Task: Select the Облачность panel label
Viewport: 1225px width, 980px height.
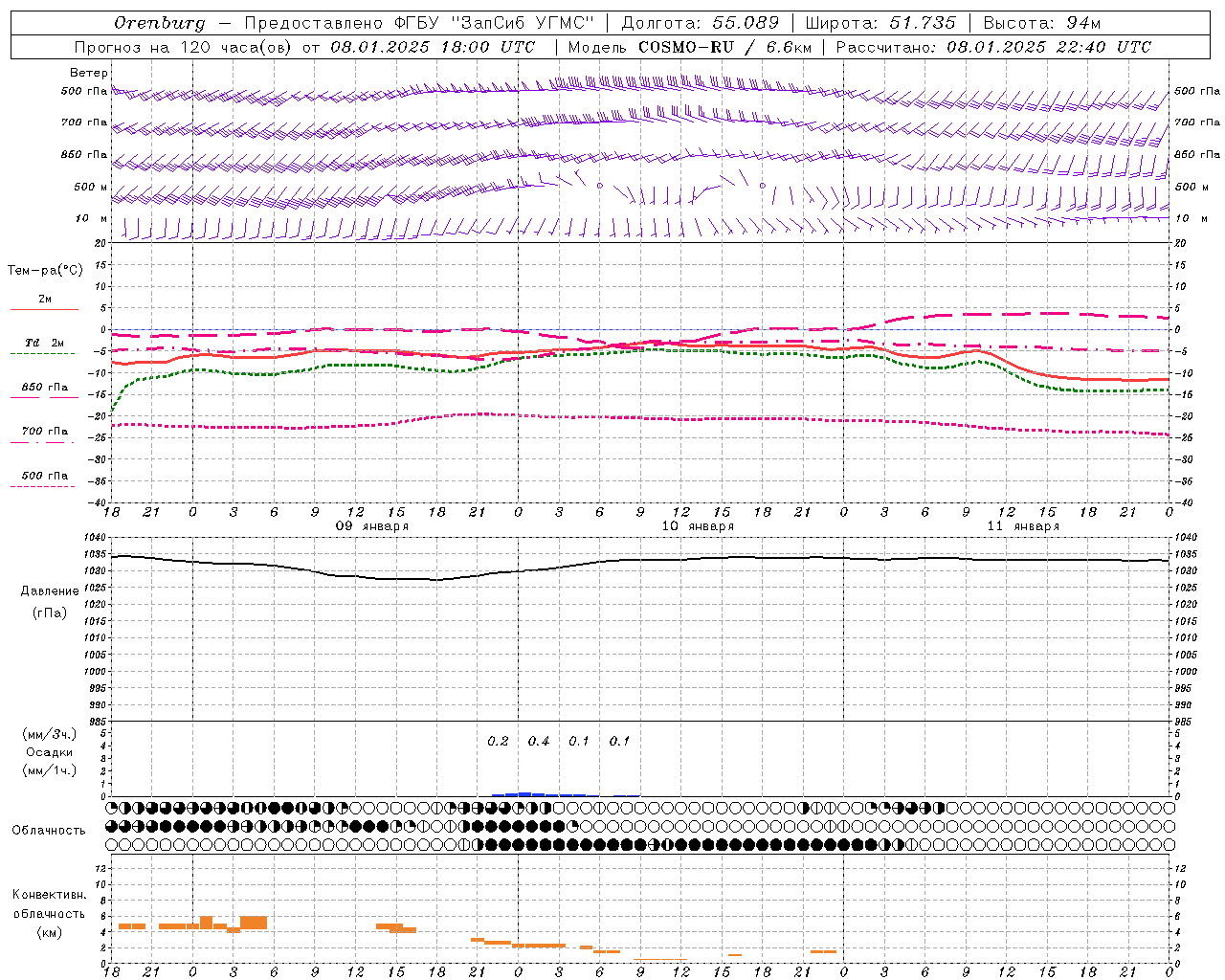Action: [49, 830]
